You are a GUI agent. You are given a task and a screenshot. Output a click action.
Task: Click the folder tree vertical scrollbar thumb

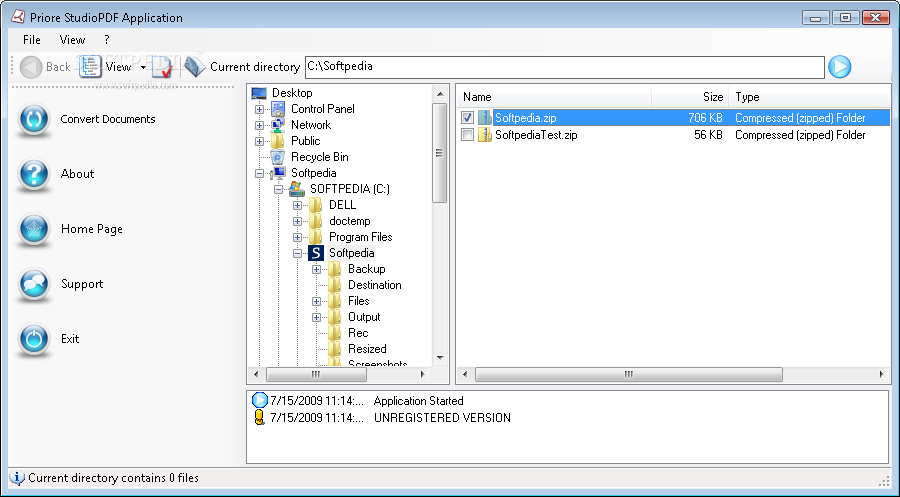click(440, 153)
